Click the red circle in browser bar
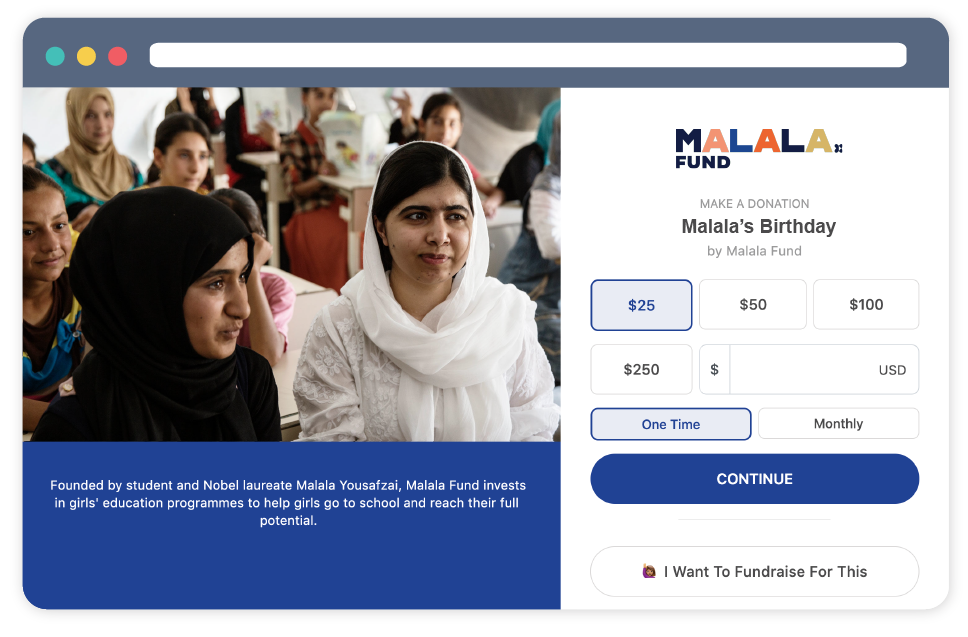The image size is (968, 637). pyautogui.click(x=118, y=56)
